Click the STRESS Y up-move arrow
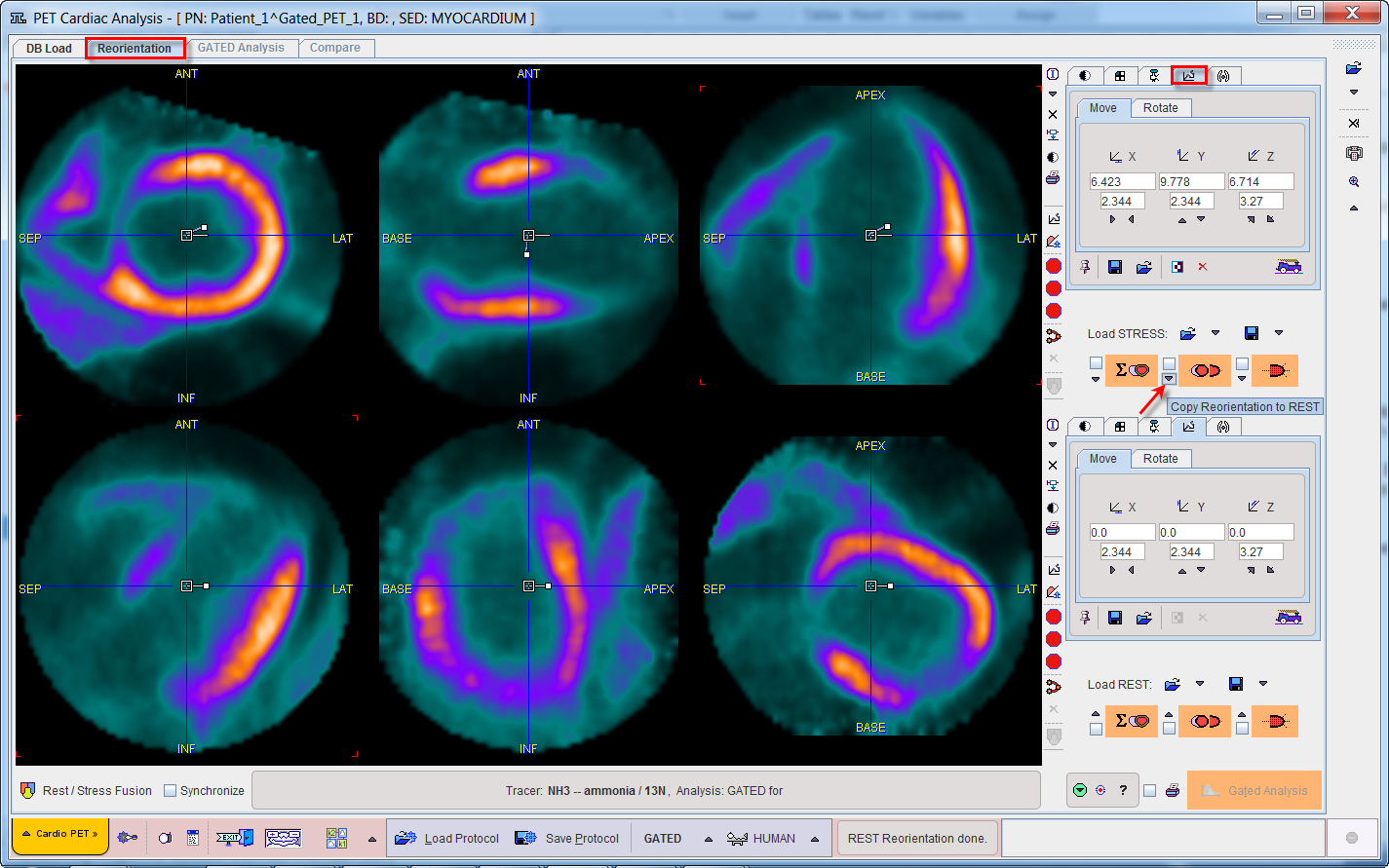1389x868 pixels. [x=1182, y=220]
